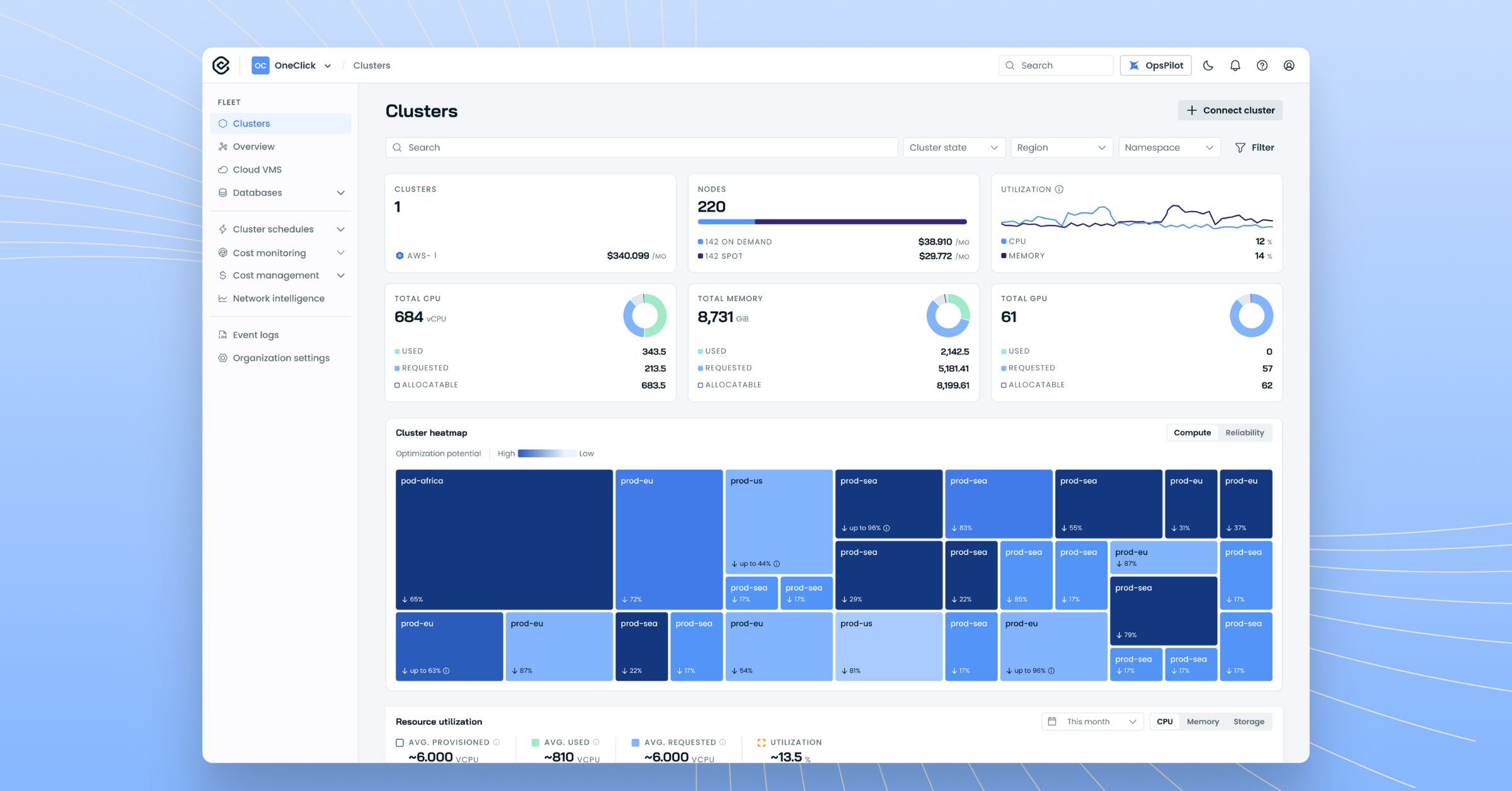Viewport: 1512px width, 791px height.
Task: Open the This month date dropdown
Action: click(x=1092, y=722)
